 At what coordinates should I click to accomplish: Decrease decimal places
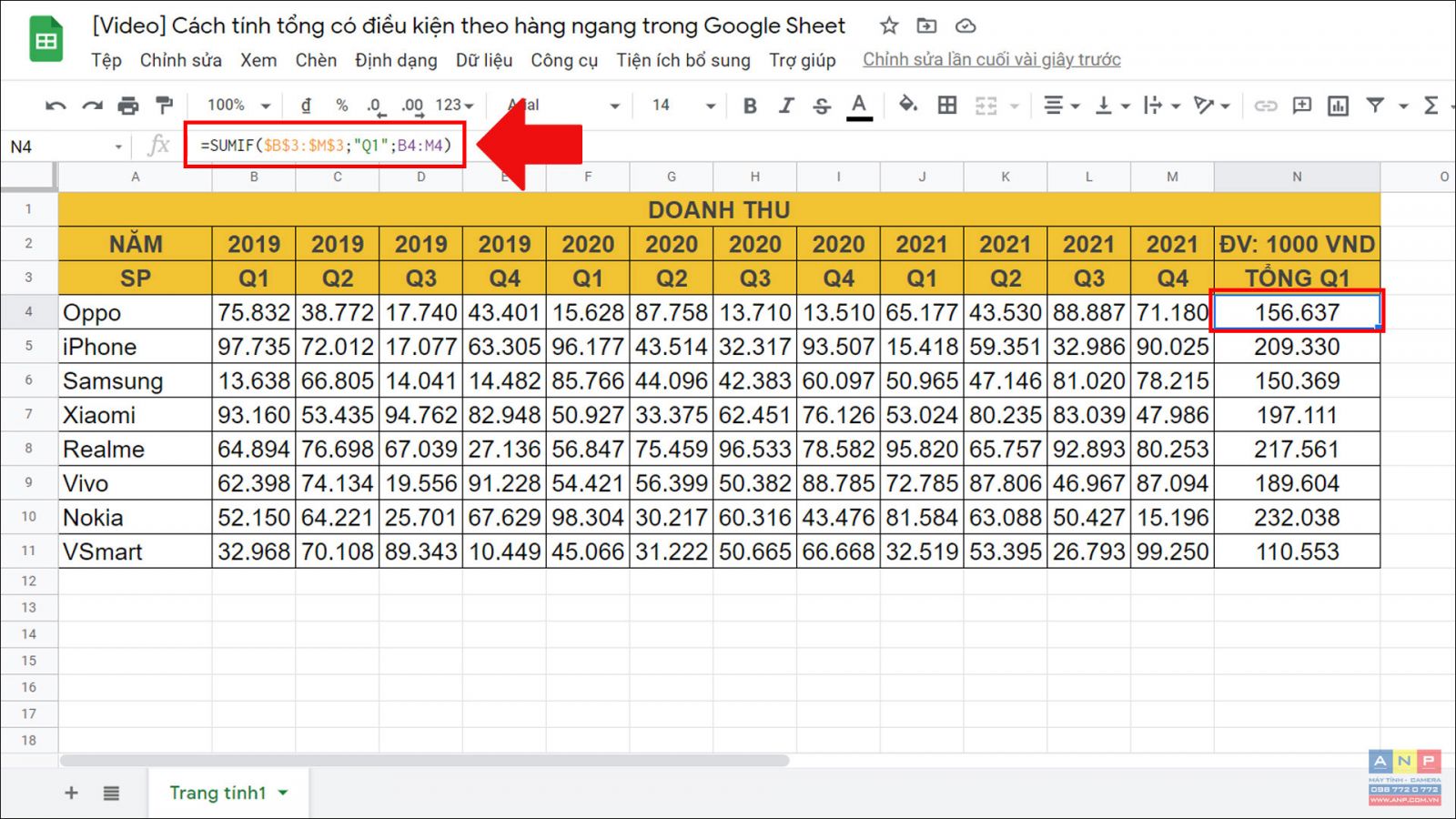[x=375, y=106]
